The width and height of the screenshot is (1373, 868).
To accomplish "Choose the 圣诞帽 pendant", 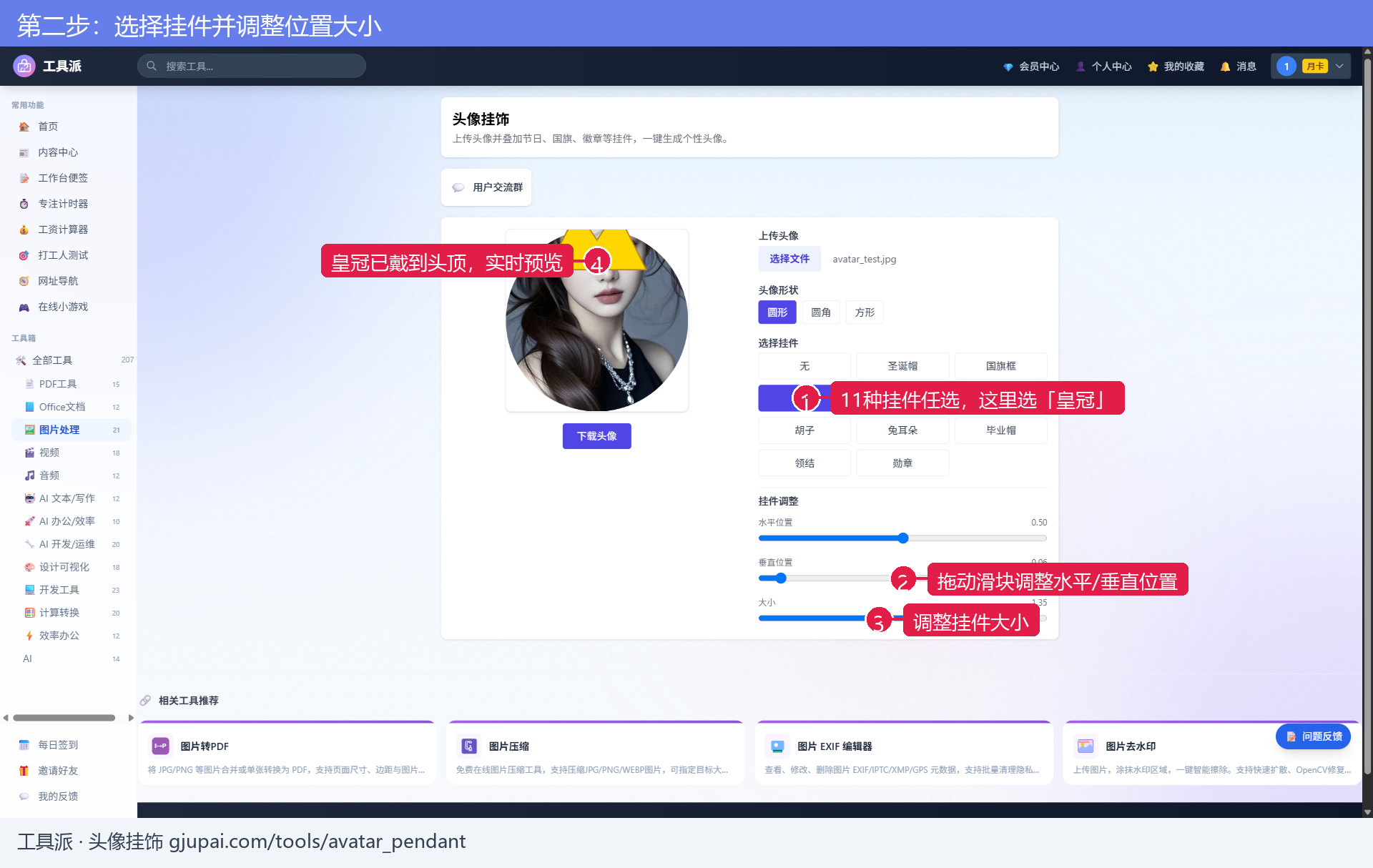I will click(x=902, y=366).
